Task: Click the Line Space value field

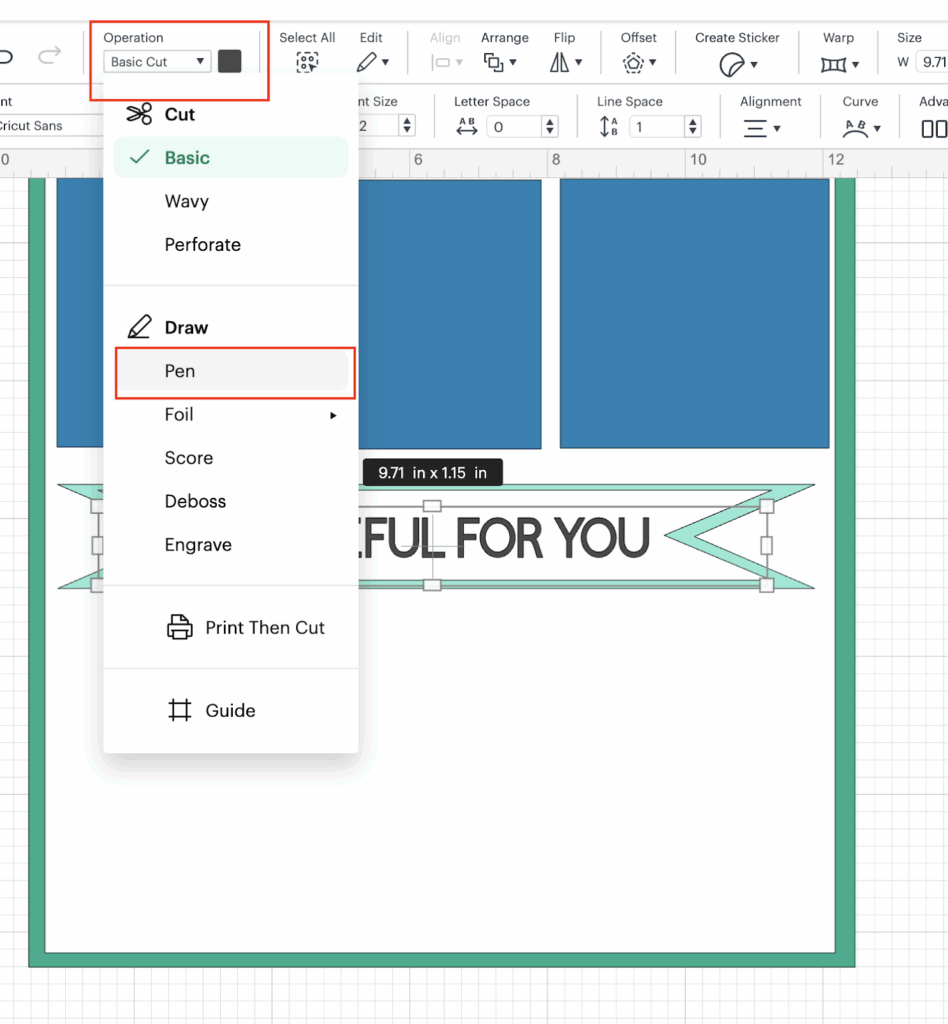Action: click(x=657, y=127)
